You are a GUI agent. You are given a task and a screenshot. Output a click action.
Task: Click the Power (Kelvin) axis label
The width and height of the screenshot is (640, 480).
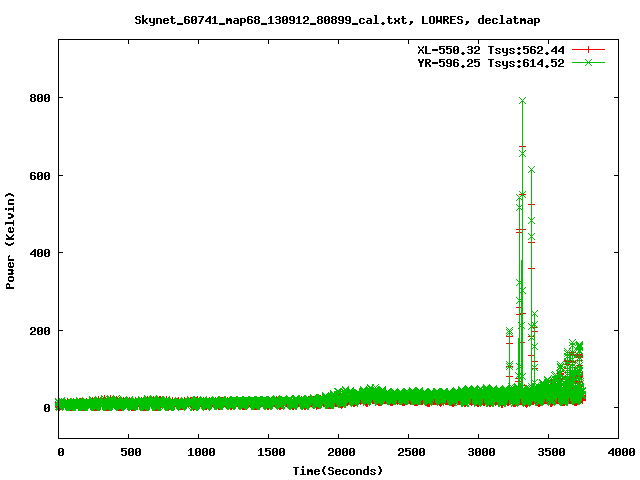pos(10,241)
